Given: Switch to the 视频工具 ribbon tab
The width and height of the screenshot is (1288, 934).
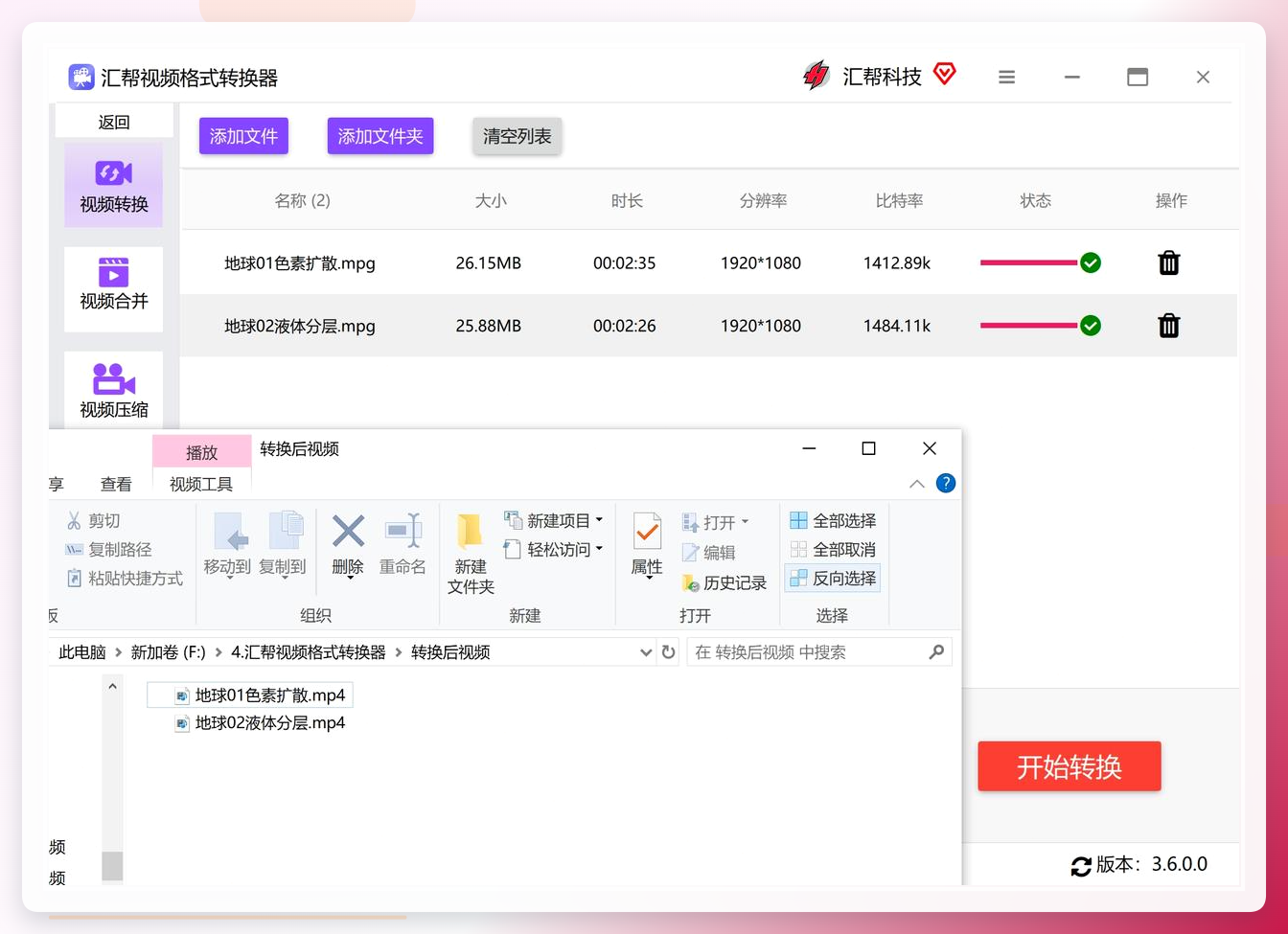Looking at the screenshot, I should 201,484.
